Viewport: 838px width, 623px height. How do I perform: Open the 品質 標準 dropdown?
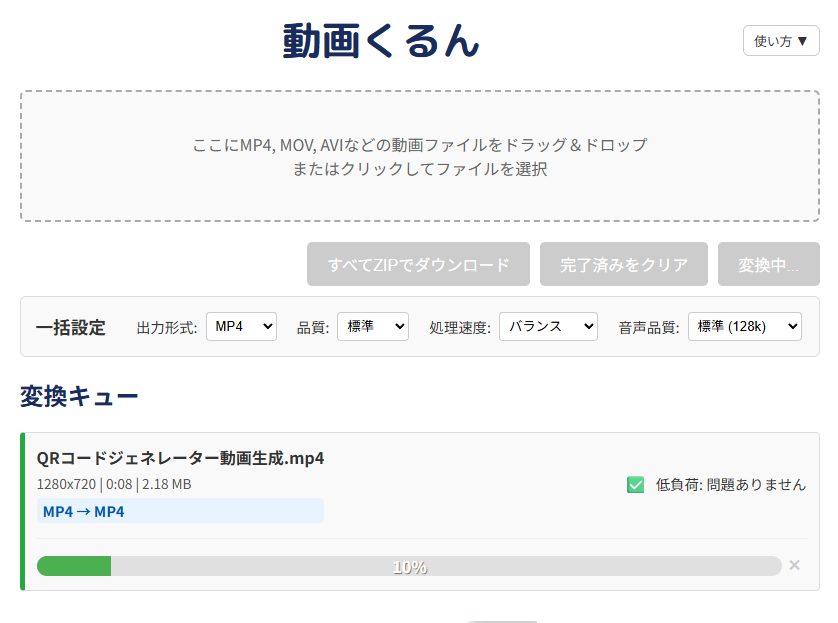[373, 326]
